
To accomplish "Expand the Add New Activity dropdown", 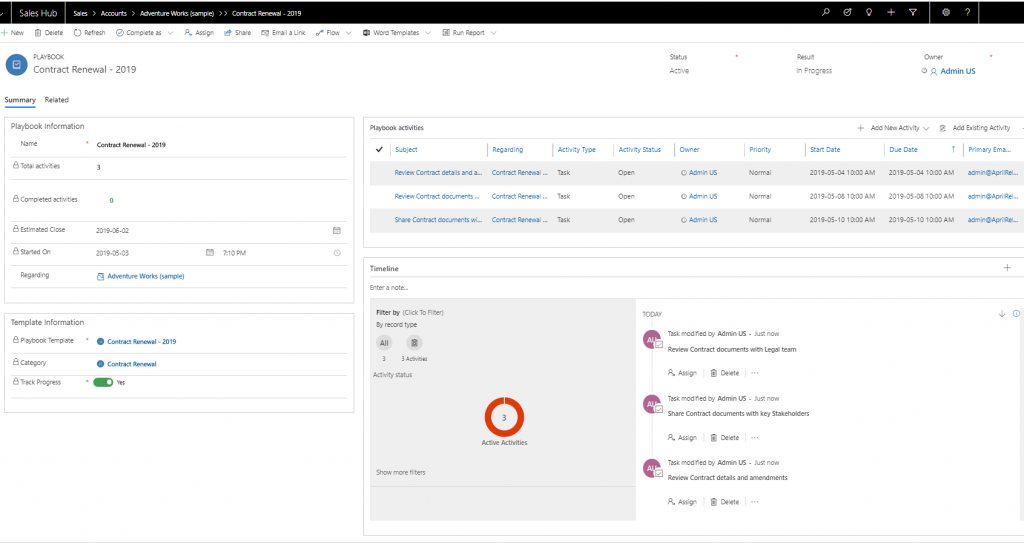I will [x=927, y=128].
